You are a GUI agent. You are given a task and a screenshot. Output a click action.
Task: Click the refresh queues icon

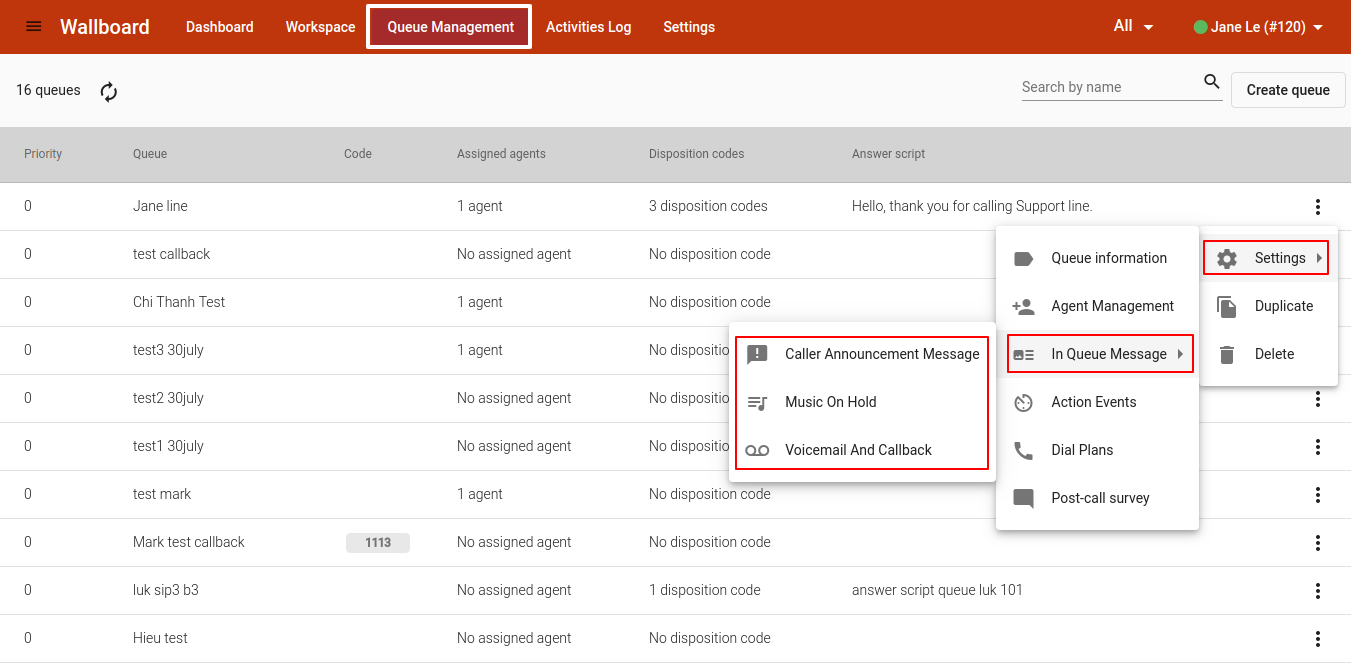pos(108,91)
